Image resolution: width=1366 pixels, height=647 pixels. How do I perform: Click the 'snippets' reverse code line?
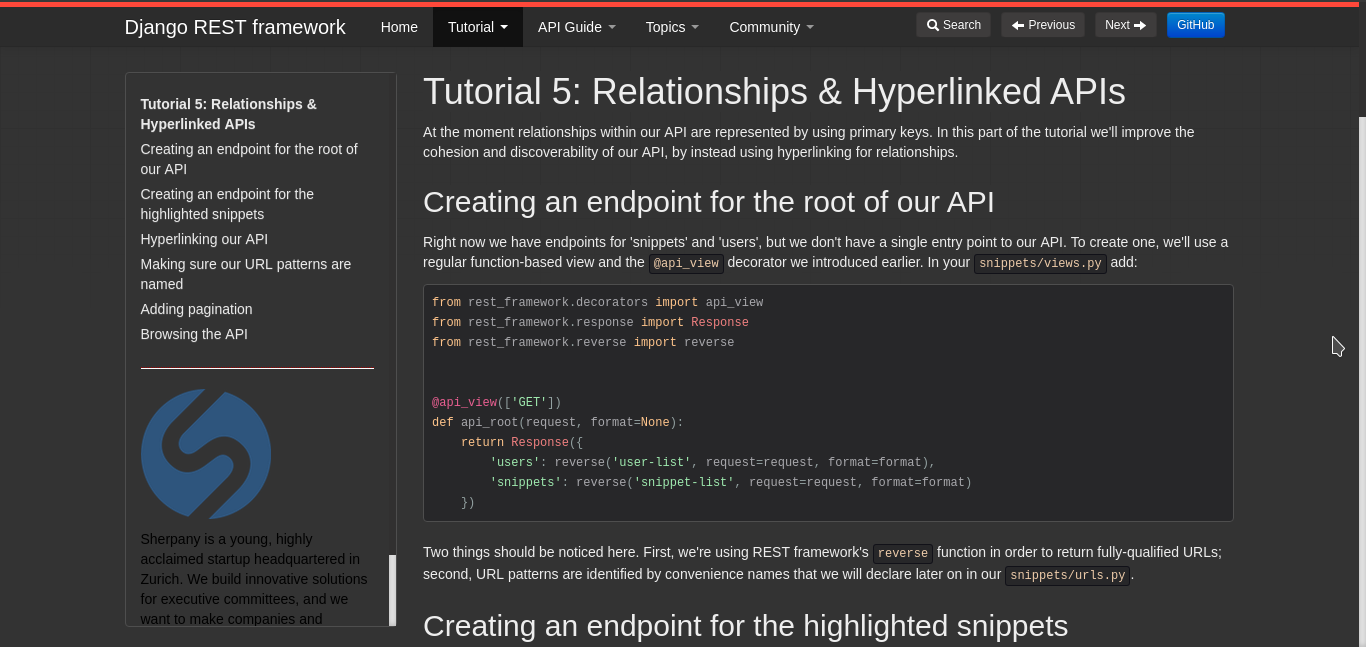(730, 482)
